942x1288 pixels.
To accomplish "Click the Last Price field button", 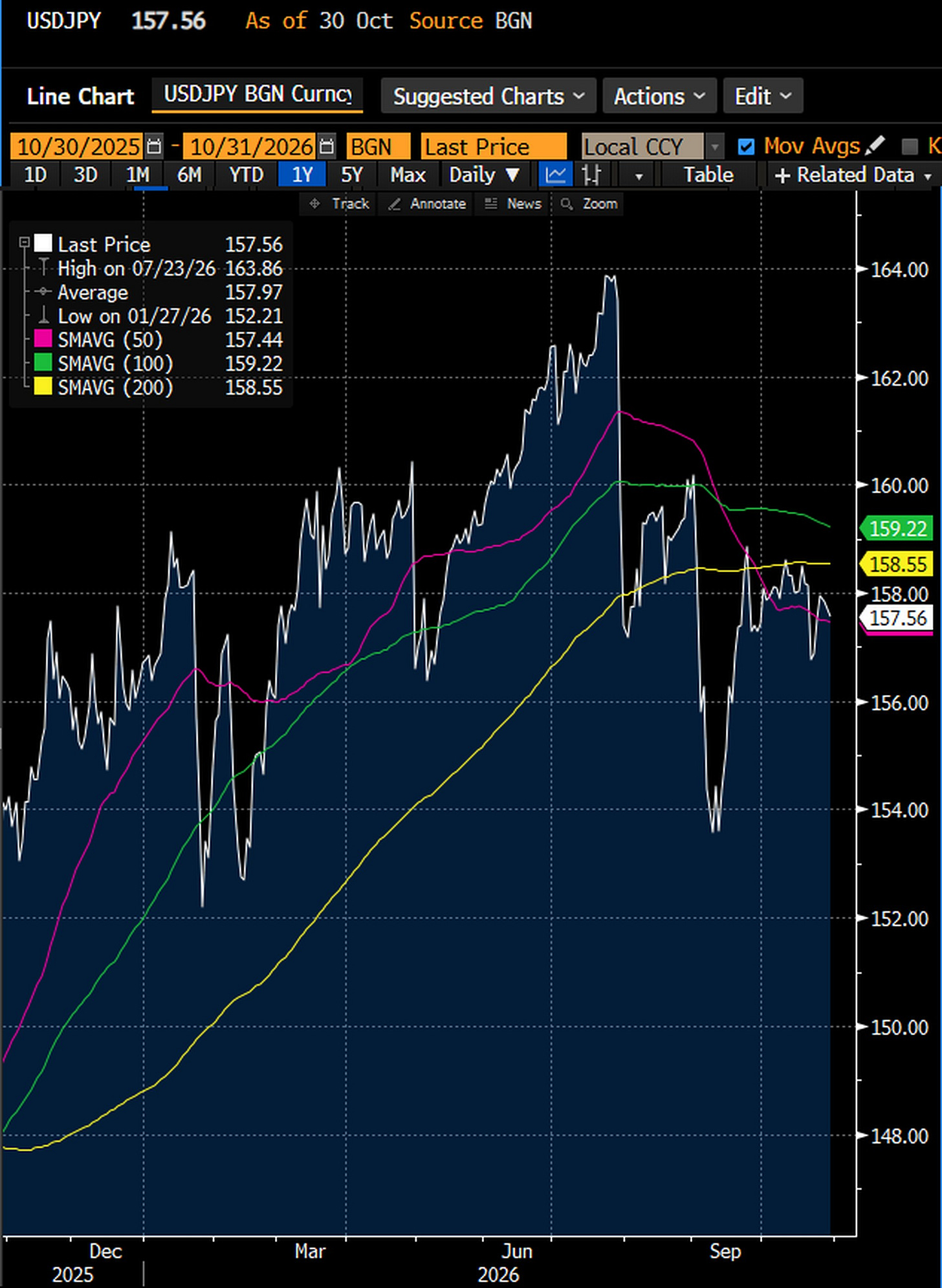I will point(494,147).
